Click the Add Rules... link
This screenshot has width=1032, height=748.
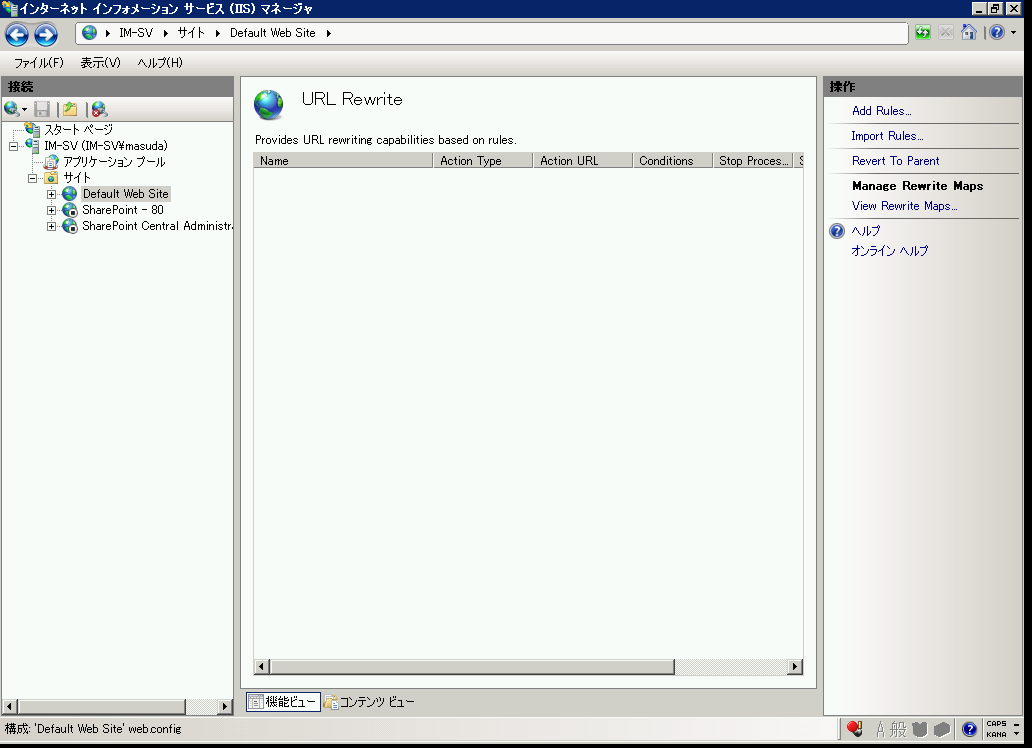[x=881, y=111]
